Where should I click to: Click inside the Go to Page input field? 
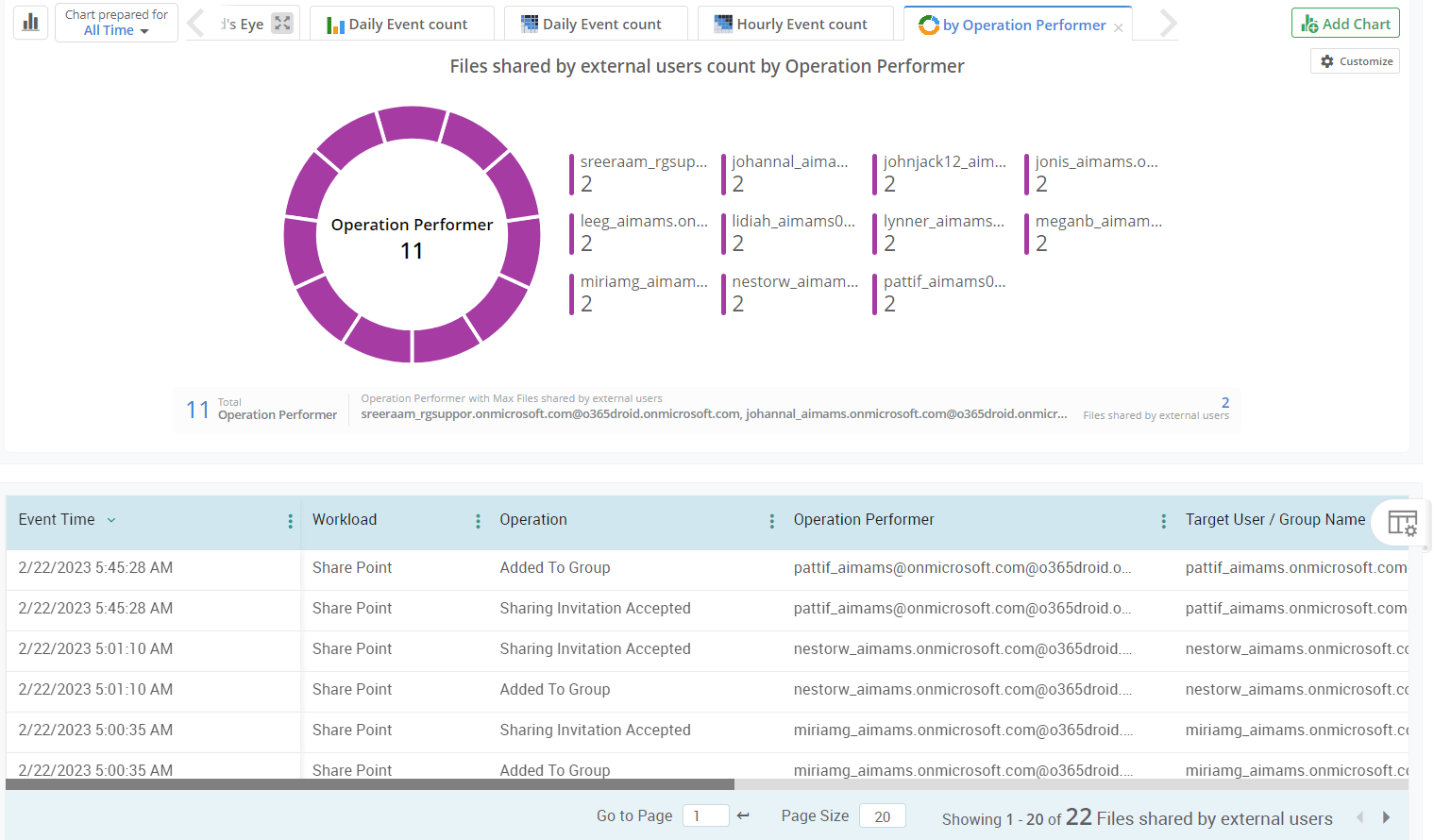click(705, 815)
